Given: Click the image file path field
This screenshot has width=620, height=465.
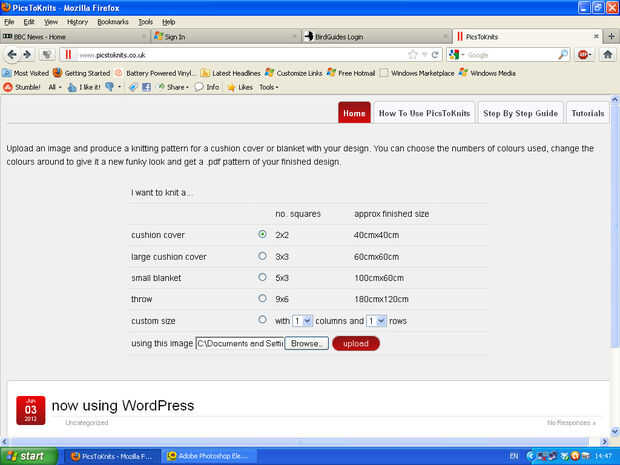Looking at the screenshot, I should pos(240,343).
